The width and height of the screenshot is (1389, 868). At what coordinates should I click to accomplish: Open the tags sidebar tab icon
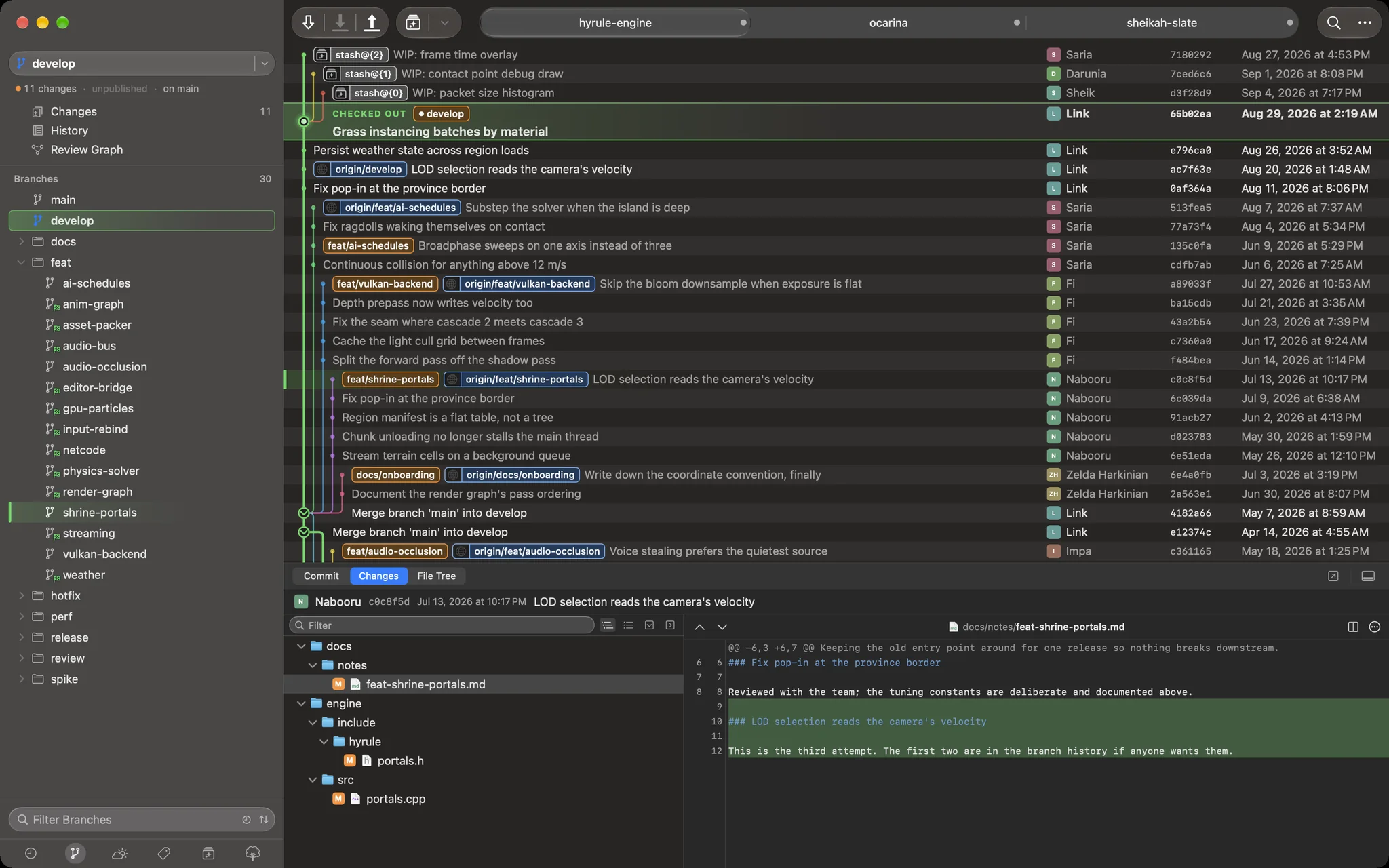click(164, 853)
